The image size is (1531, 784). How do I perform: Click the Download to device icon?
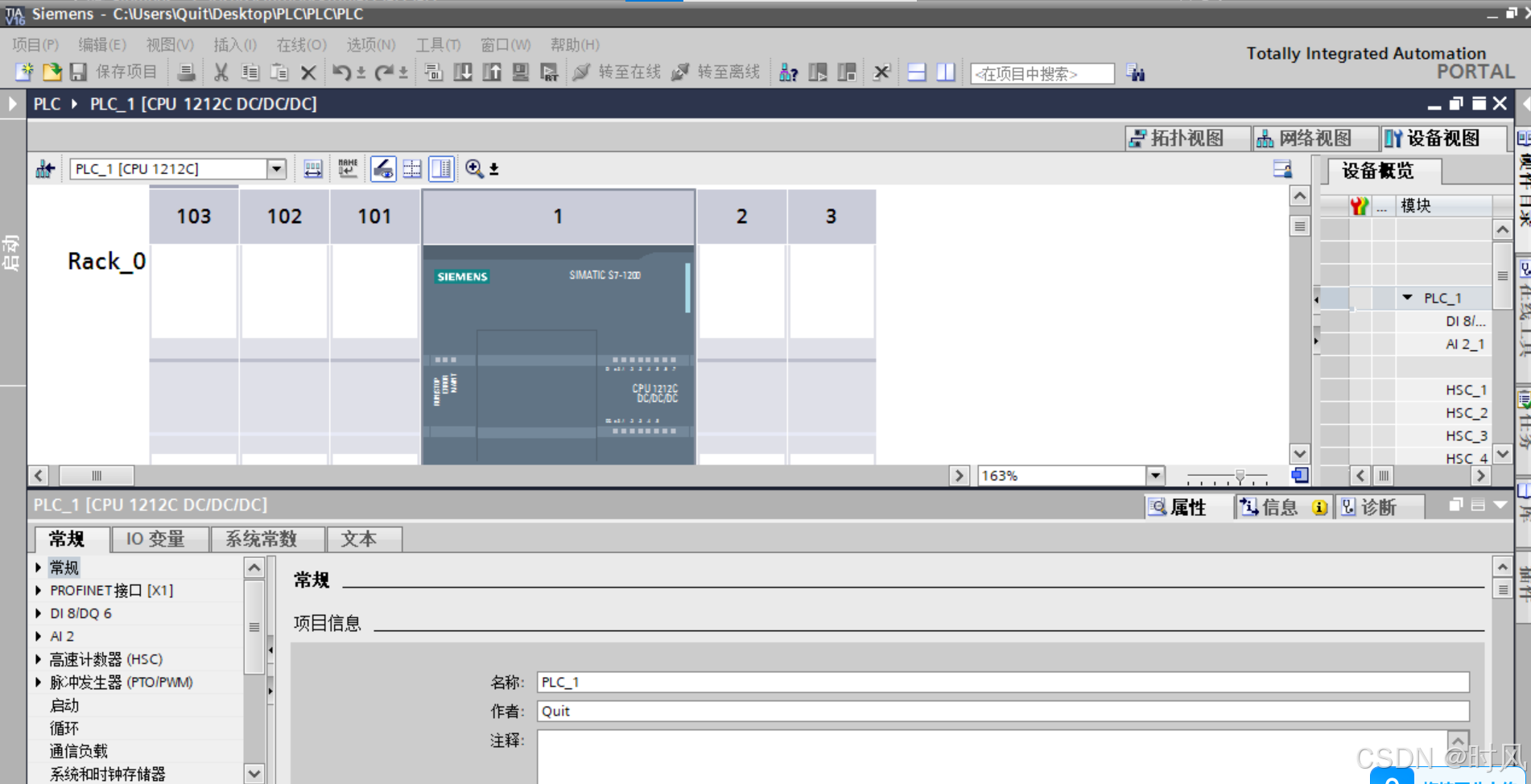[x=463, y=72]
